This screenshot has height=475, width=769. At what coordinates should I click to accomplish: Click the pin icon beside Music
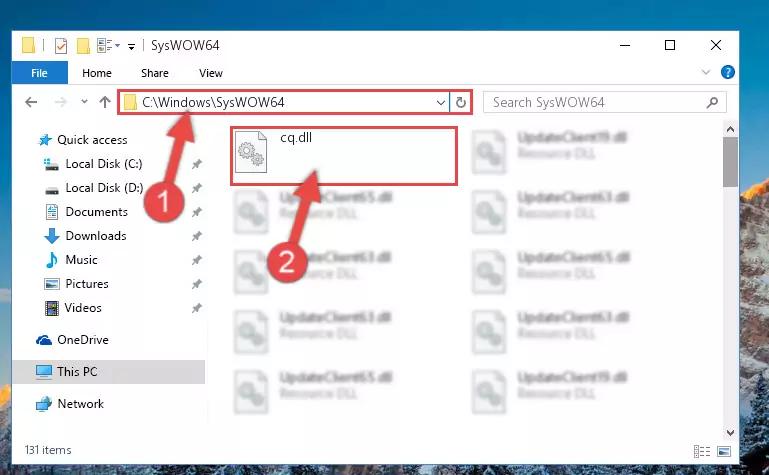pos(197,260)
